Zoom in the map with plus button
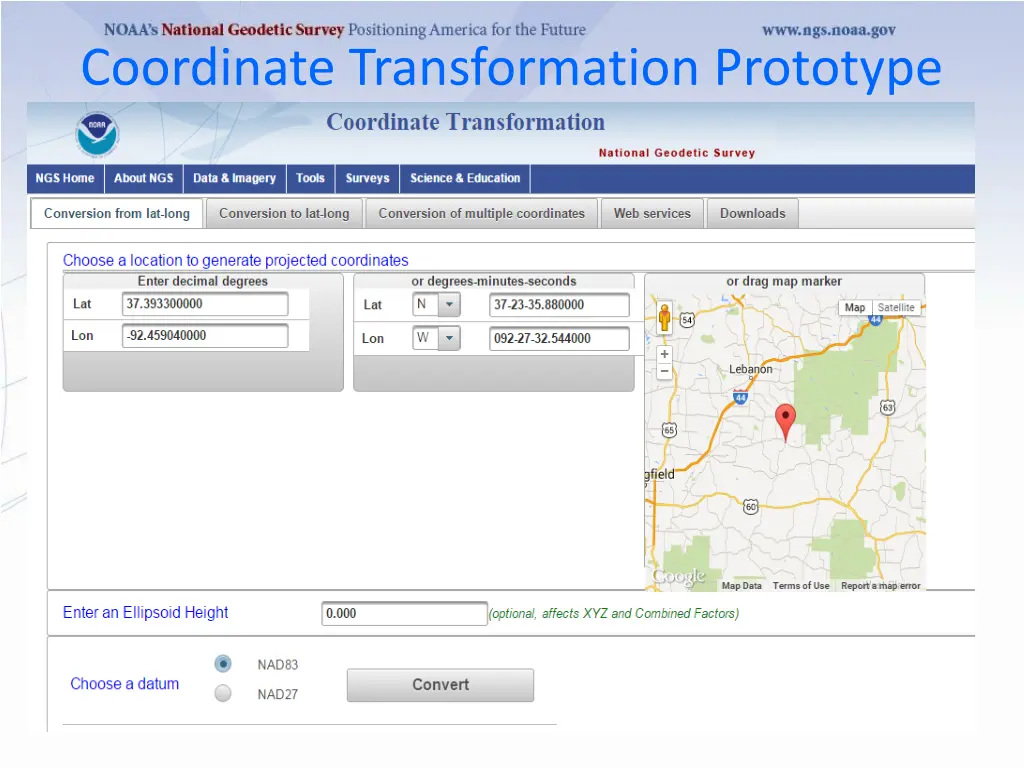 664,354
